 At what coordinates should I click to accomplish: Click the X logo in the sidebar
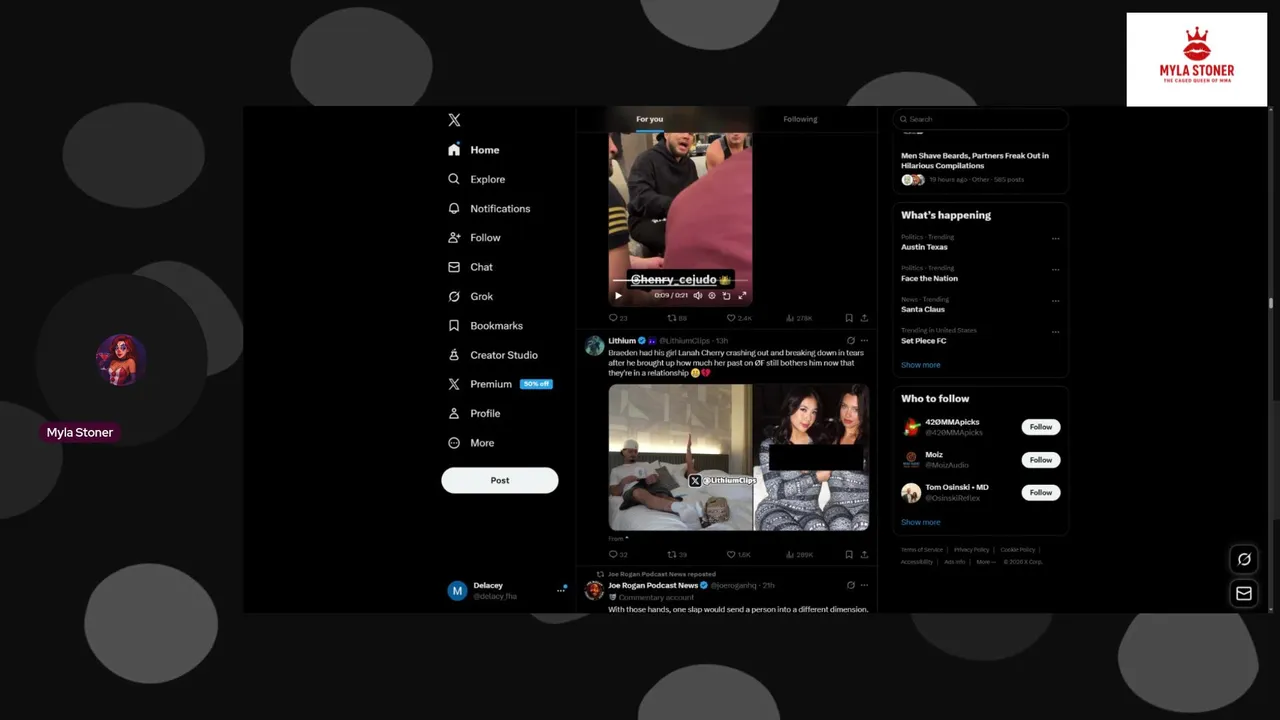coord(454,120)
